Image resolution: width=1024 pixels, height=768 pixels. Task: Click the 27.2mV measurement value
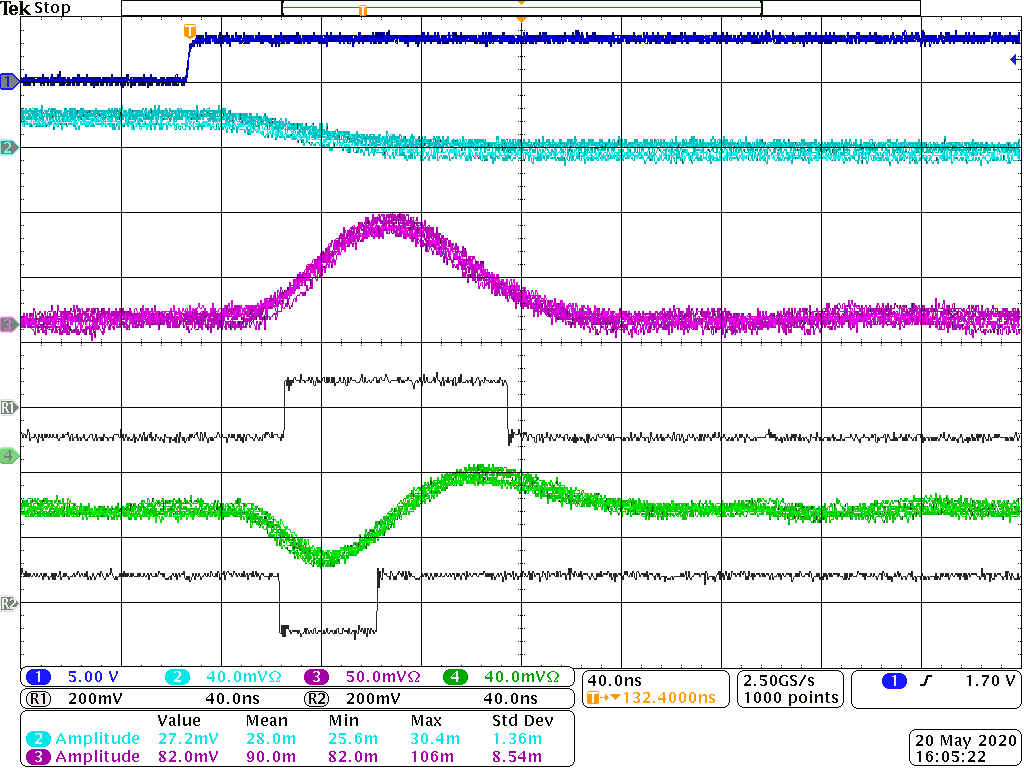(x=188, y=739)
